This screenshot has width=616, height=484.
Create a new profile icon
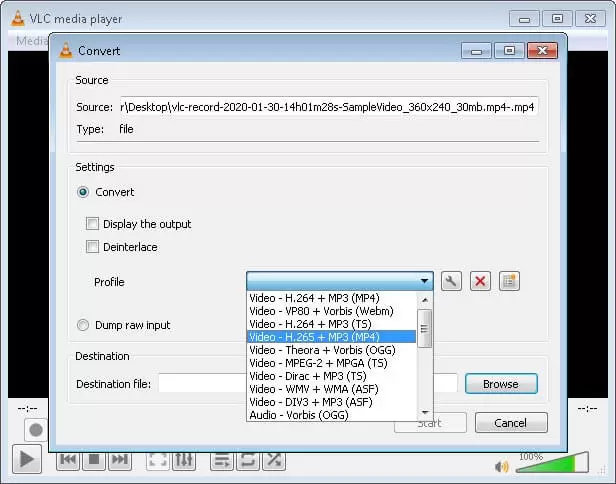point(509,281)
